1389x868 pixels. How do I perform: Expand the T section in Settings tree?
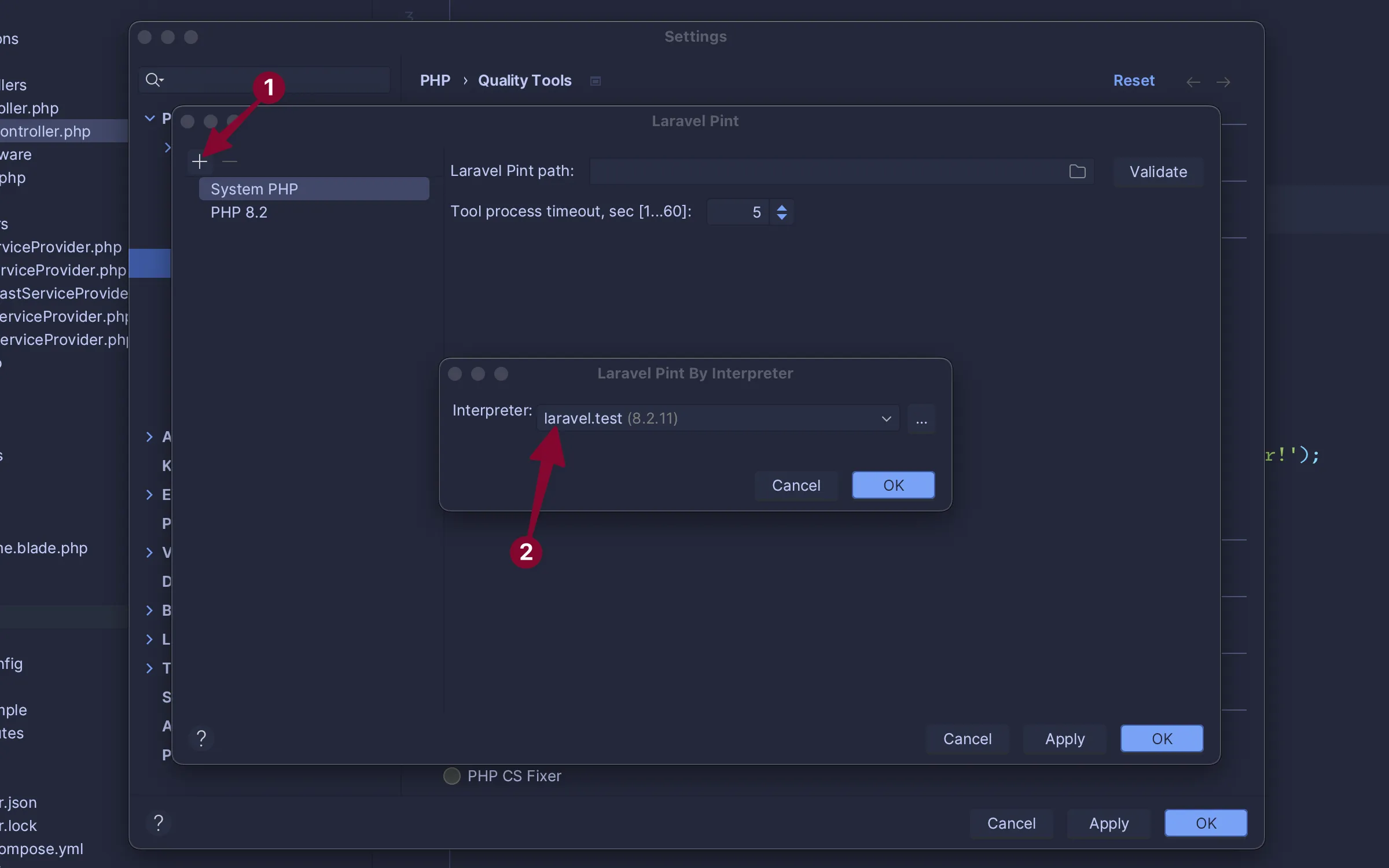tap(149, 668)
